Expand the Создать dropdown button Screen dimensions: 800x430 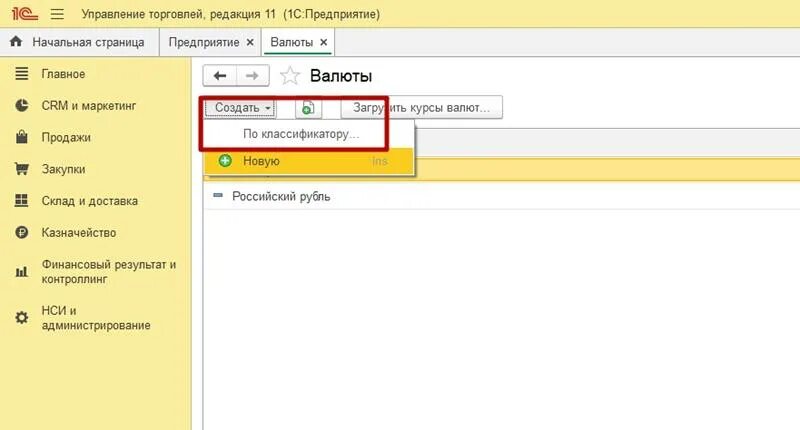(x=240, y=108)
